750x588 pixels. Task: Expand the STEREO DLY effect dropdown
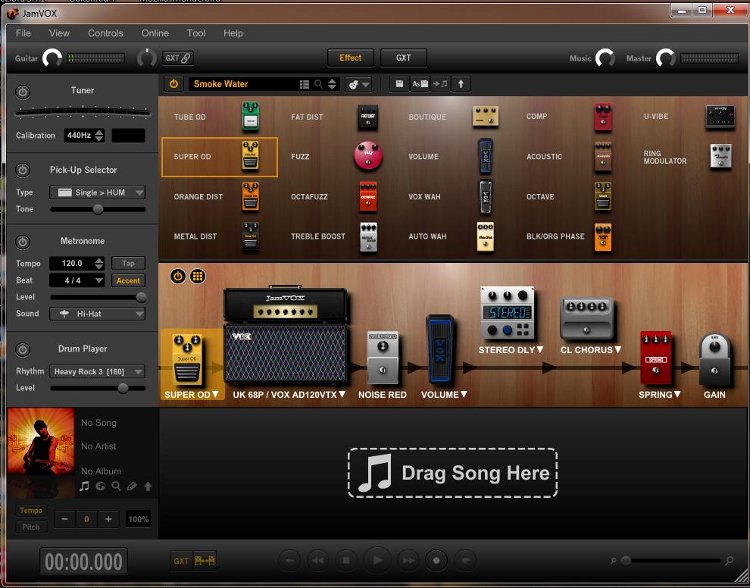tap(540, 350)
